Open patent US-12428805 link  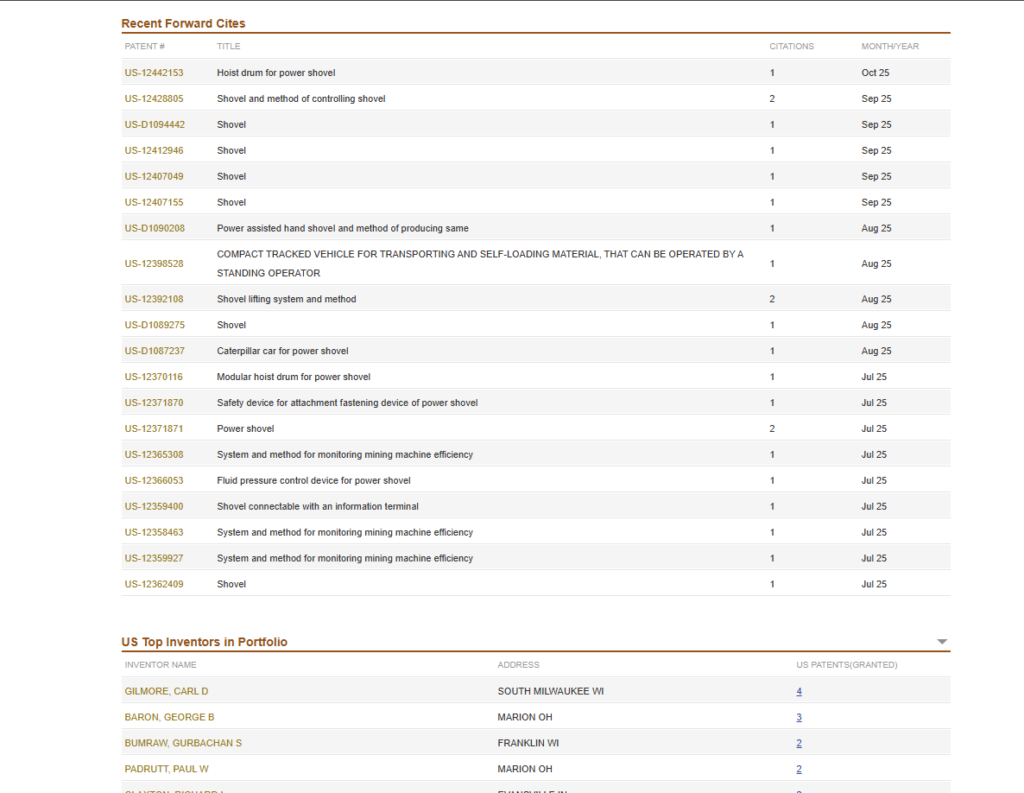point(154,99)
